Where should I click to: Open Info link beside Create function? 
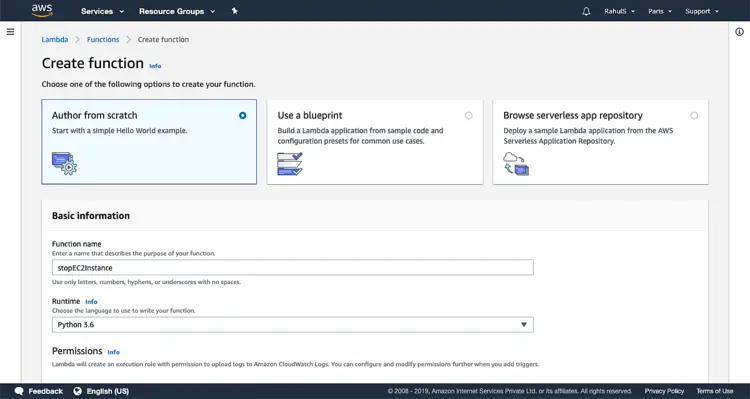tap(155, 66)
